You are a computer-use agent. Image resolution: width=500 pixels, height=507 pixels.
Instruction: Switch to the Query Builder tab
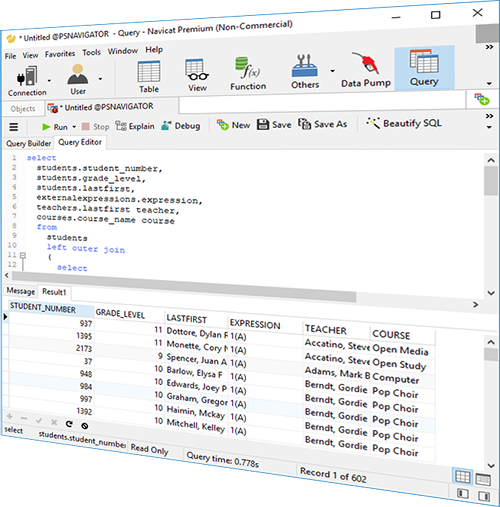click(28, 144)
